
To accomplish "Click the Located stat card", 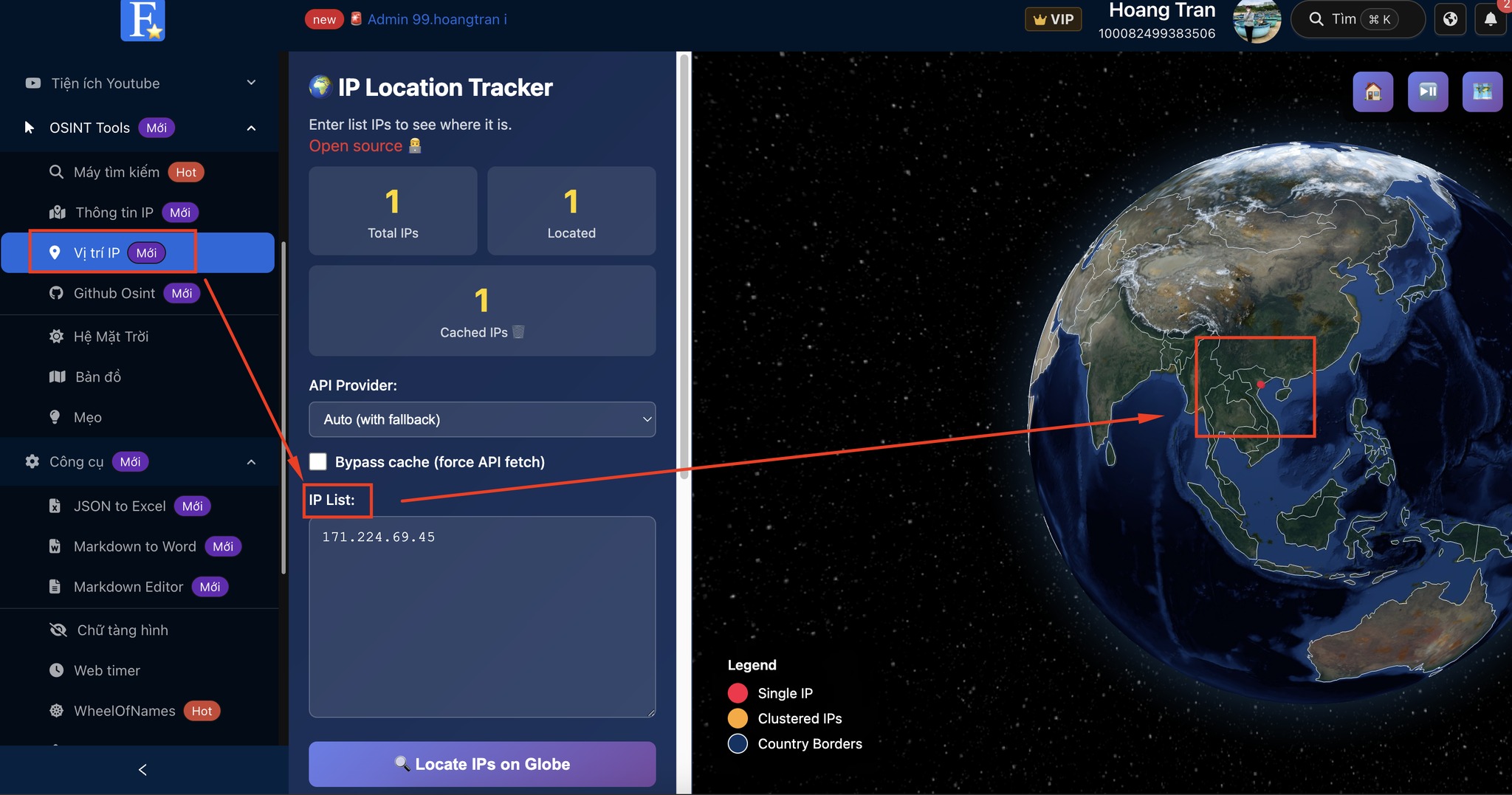I will (x=571, y=211).
